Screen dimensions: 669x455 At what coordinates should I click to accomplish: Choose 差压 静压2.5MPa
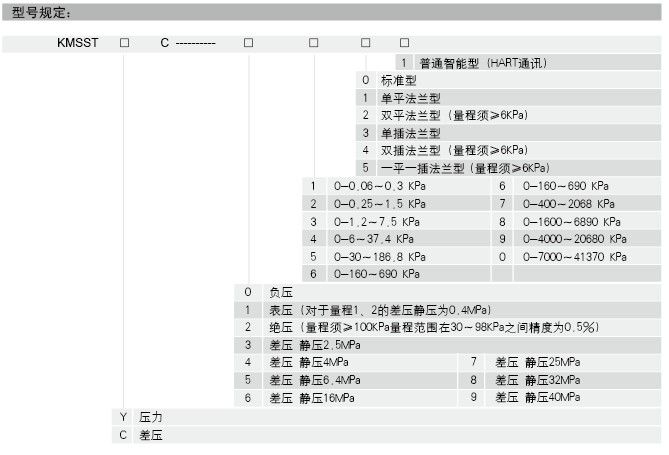point(309,345)
